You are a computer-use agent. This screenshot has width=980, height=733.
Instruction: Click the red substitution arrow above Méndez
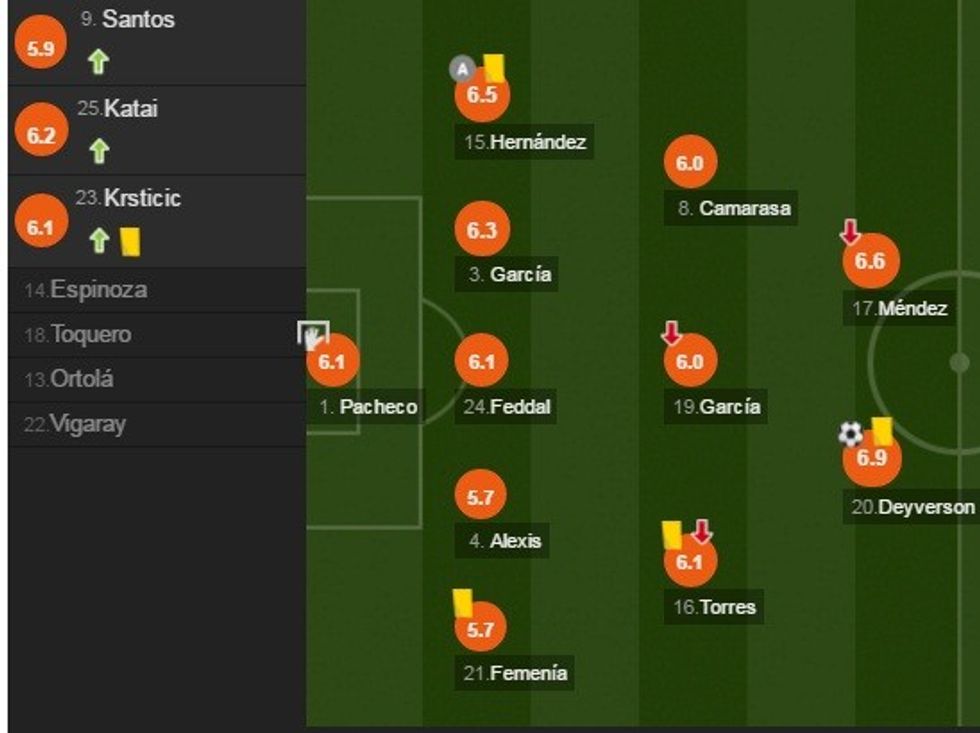click(850, 233)
